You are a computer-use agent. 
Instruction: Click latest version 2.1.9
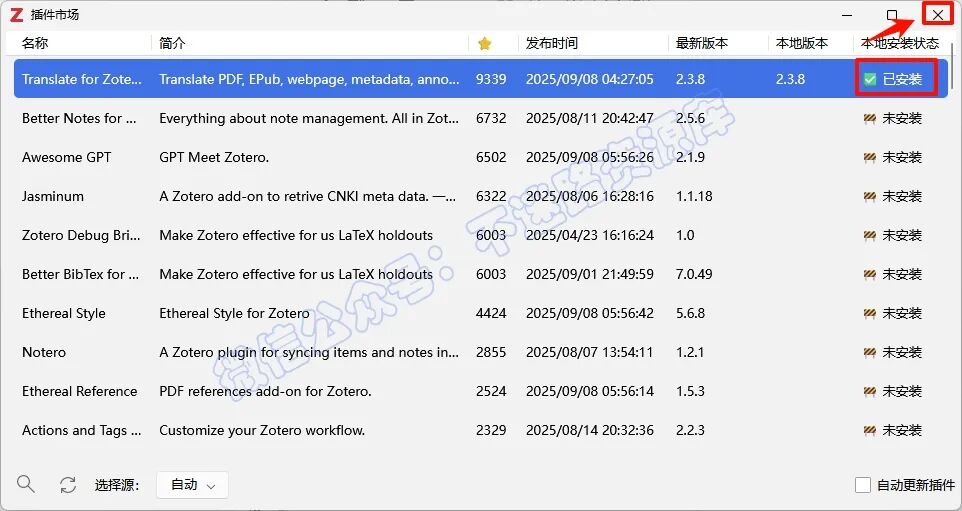690,158
